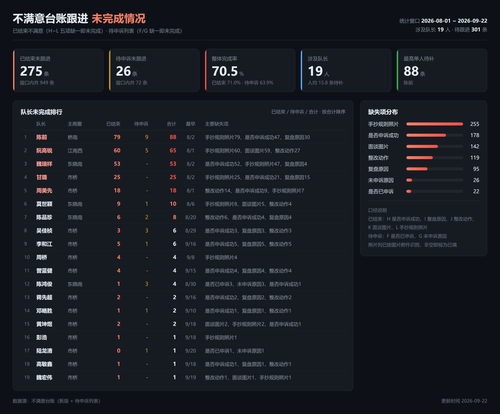Screen dimensions: 500x414
Task: Click the rank 1 leader name
Action: (42, 137)
